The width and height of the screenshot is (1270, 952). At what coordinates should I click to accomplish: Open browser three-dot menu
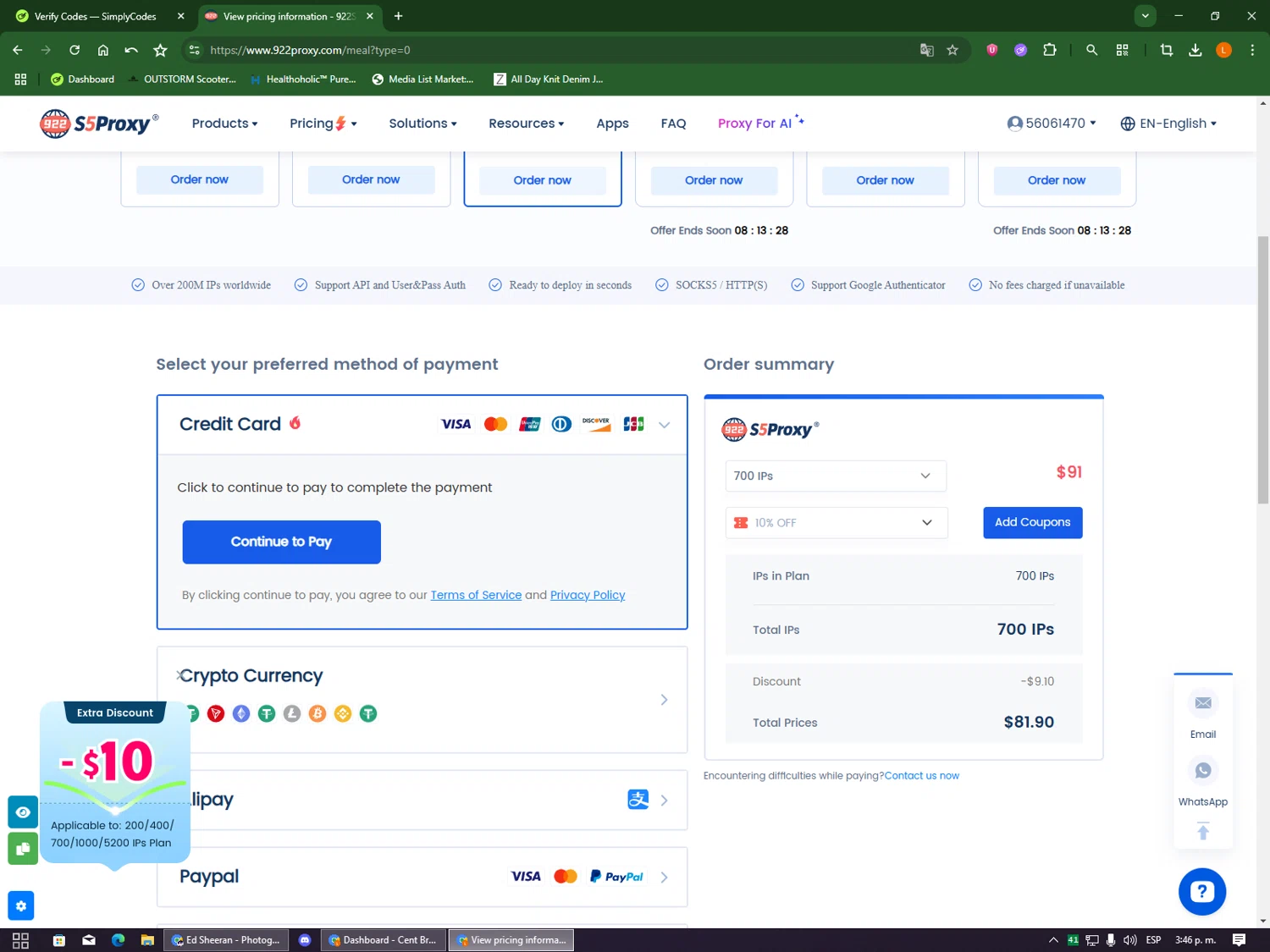[x=1252, y=50]
